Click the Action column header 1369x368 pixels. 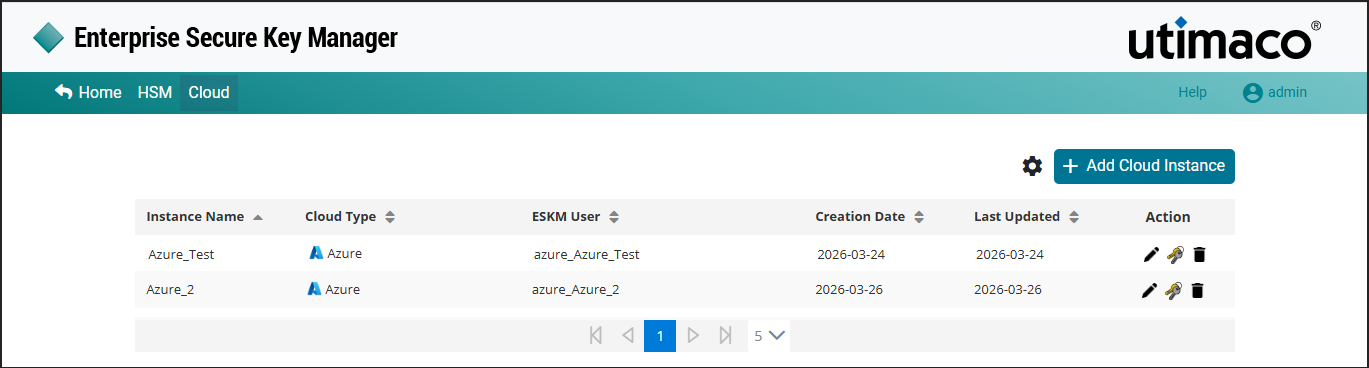1168,217
